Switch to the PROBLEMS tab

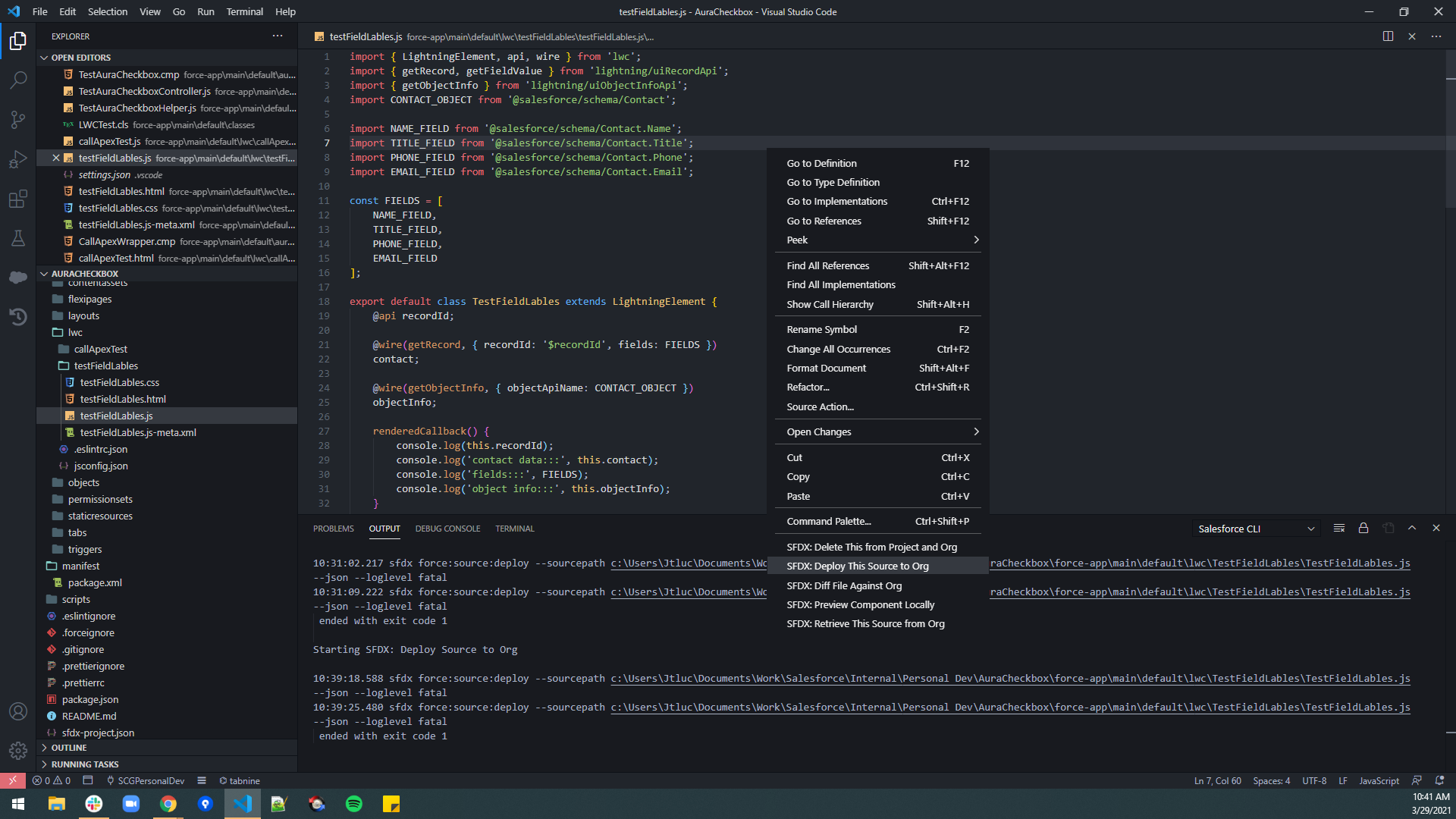click(x=334, y=529)
